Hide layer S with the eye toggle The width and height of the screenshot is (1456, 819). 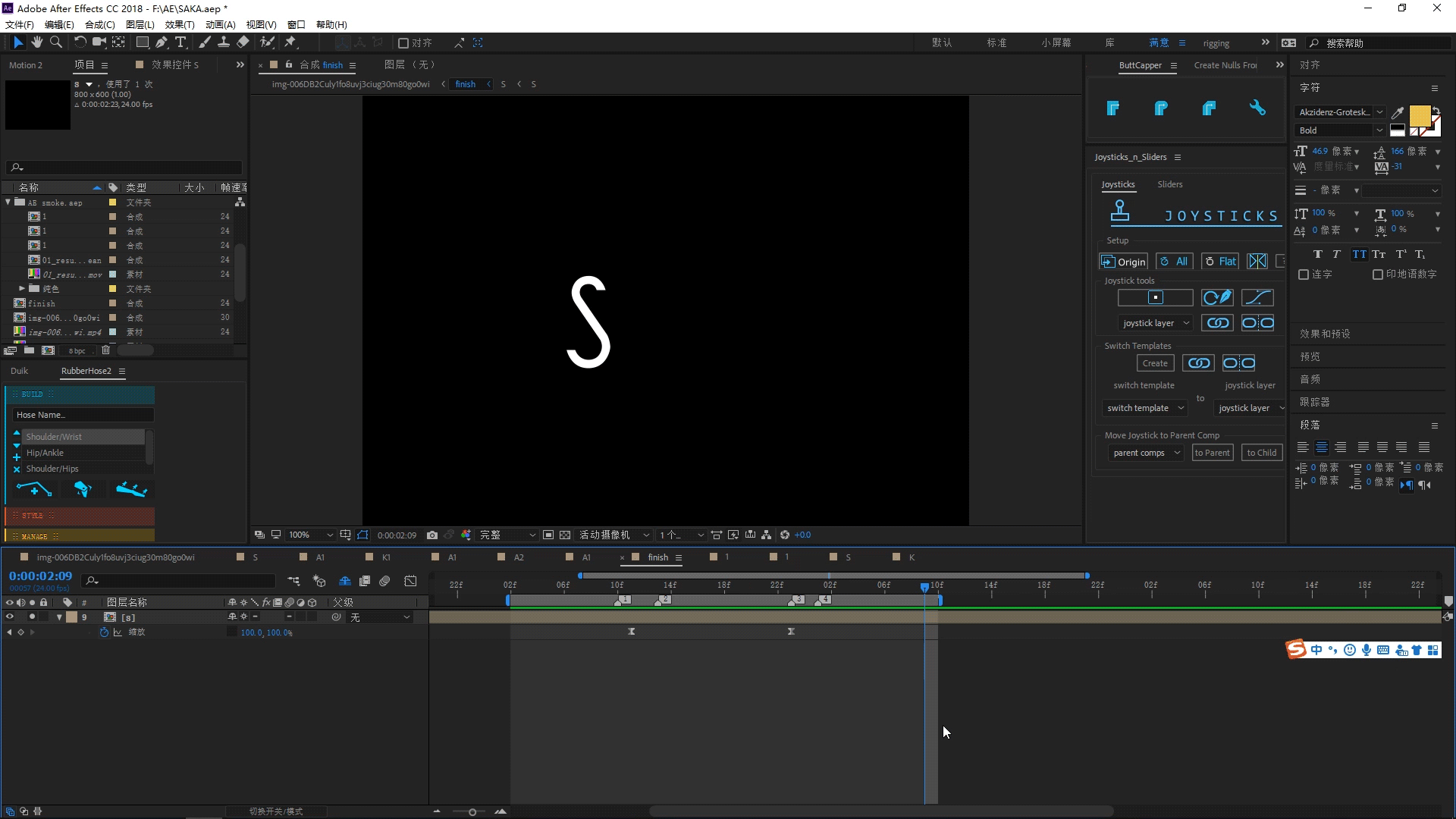point(10,617)
